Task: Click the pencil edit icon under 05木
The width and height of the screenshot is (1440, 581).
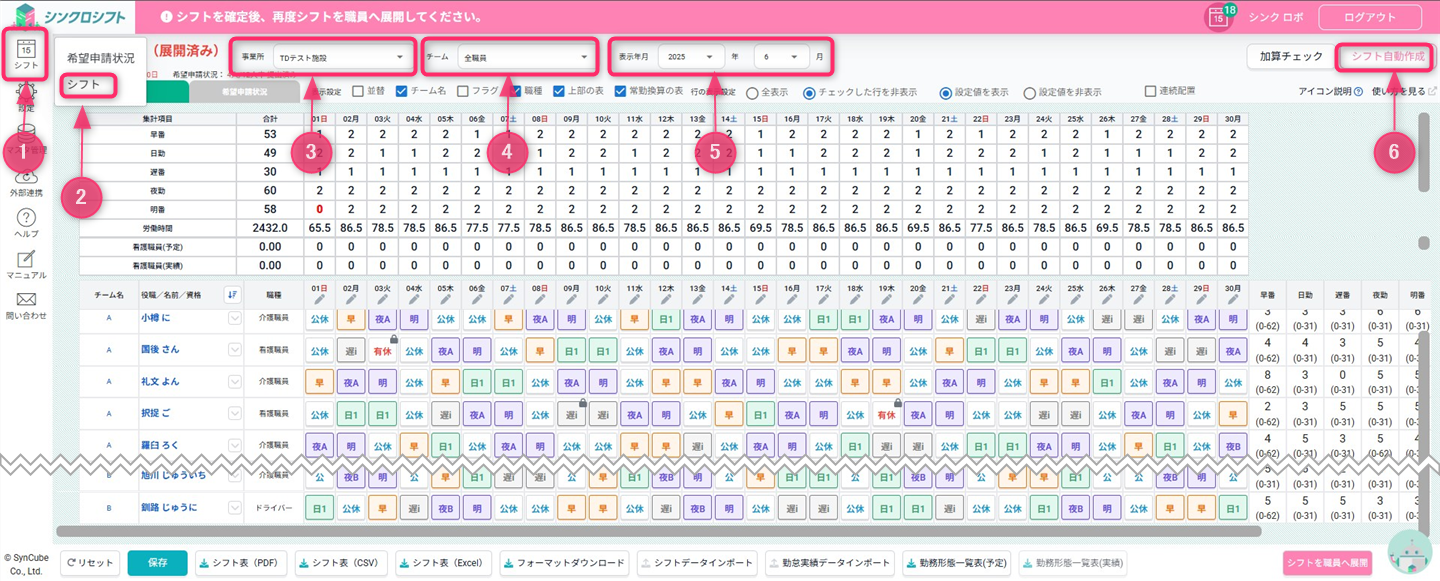Action: coord(444,298)
